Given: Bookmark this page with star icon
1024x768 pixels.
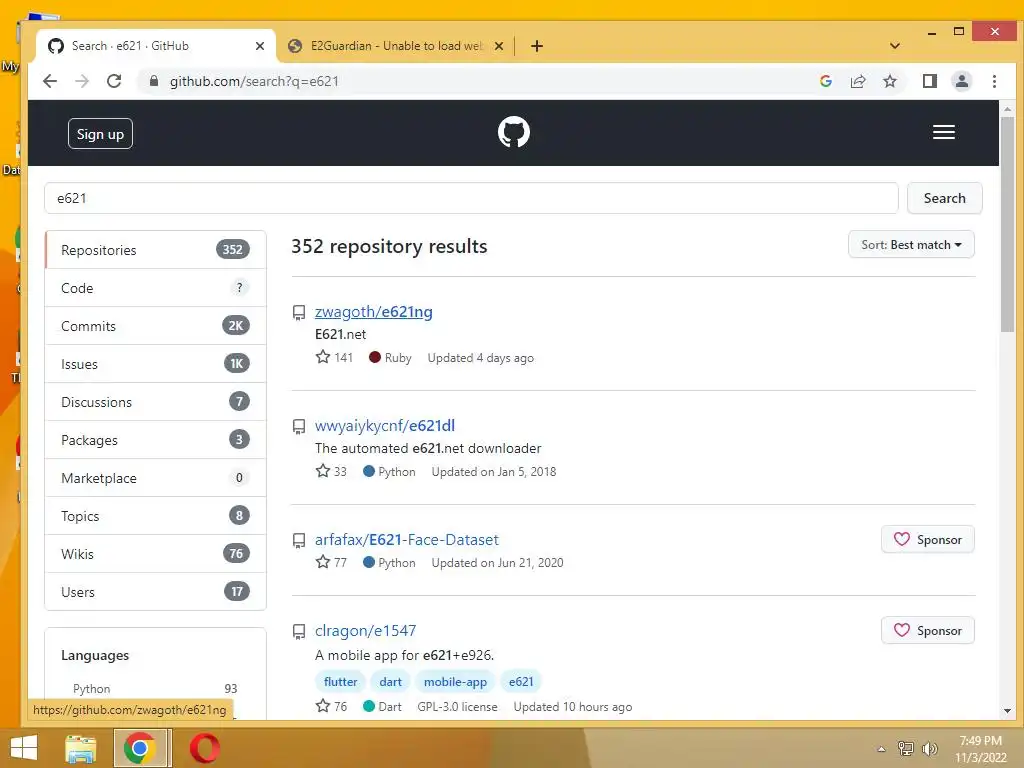Looking at the screenshot, I should [x=889, y=81].
